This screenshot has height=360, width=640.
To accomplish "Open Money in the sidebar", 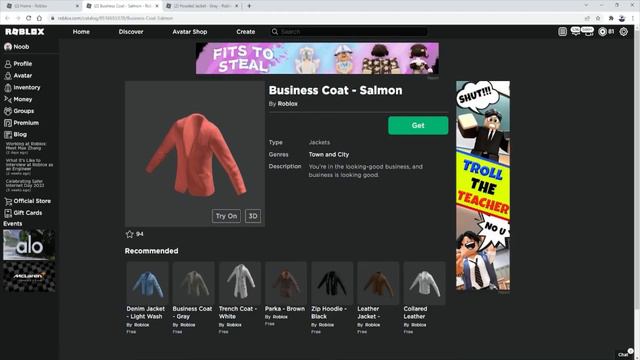I will tap(18, 99).
